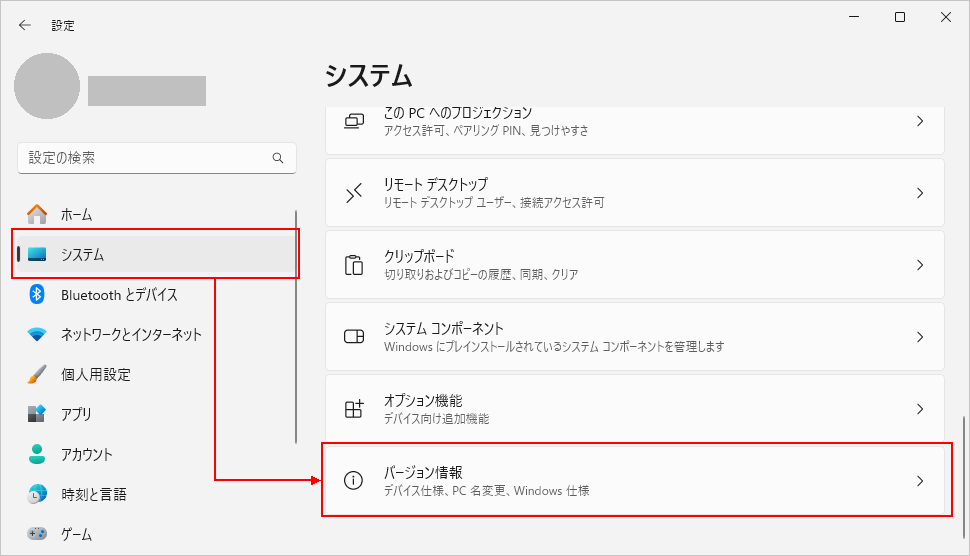Select ホーム in the sidebar

tap(156, 215)
